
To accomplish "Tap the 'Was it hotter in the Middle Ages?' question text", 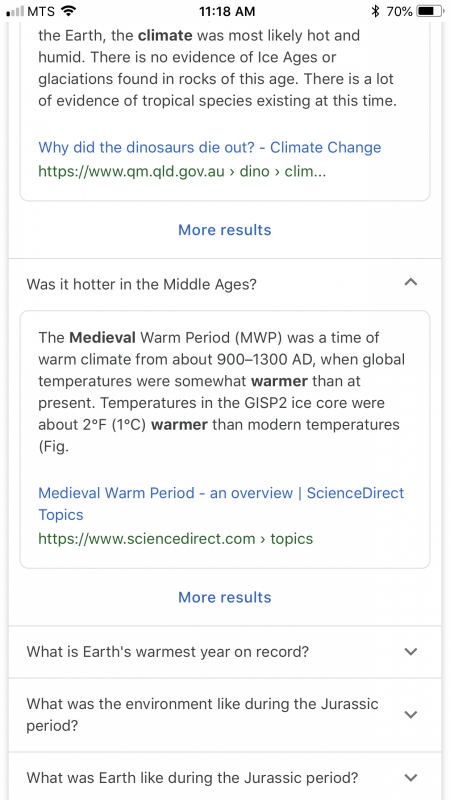I will pos(141,284).
